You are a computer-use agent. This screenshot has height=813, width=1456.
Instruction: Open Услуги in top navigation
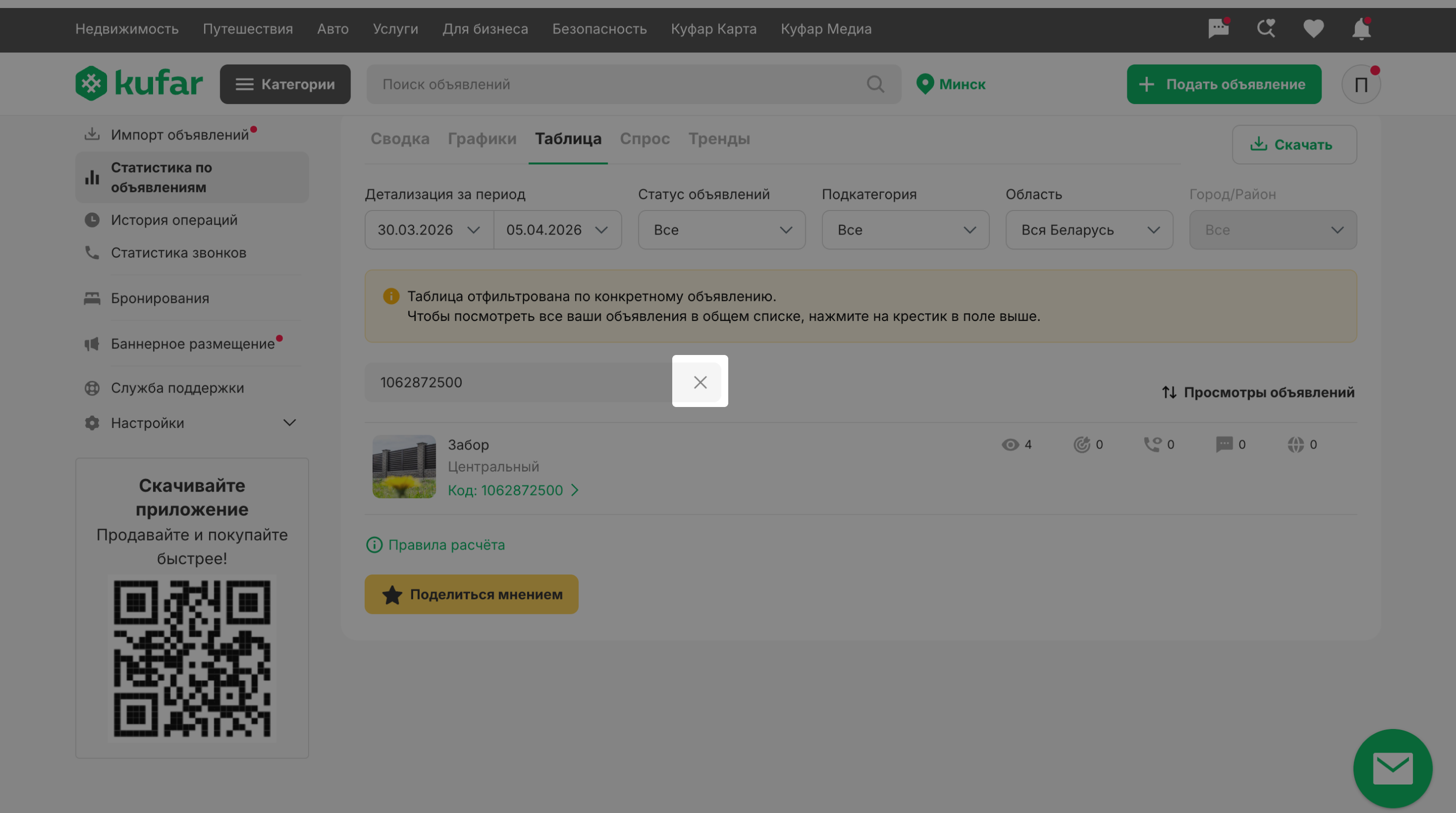click(395, 29)
